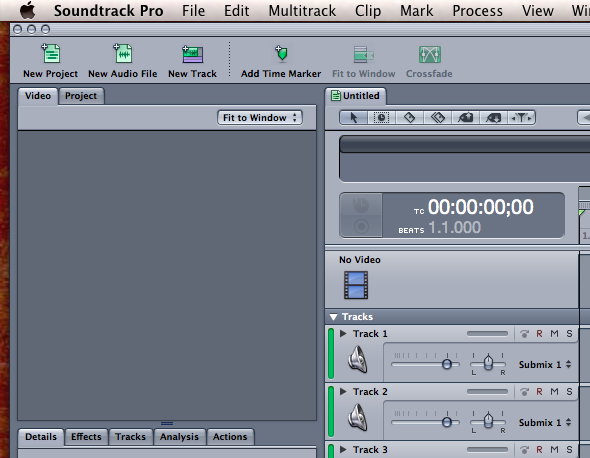Viewport: 590px width, 458px height.
Task: Collapse the Tracks section triangle
Action: click(333, 317)
